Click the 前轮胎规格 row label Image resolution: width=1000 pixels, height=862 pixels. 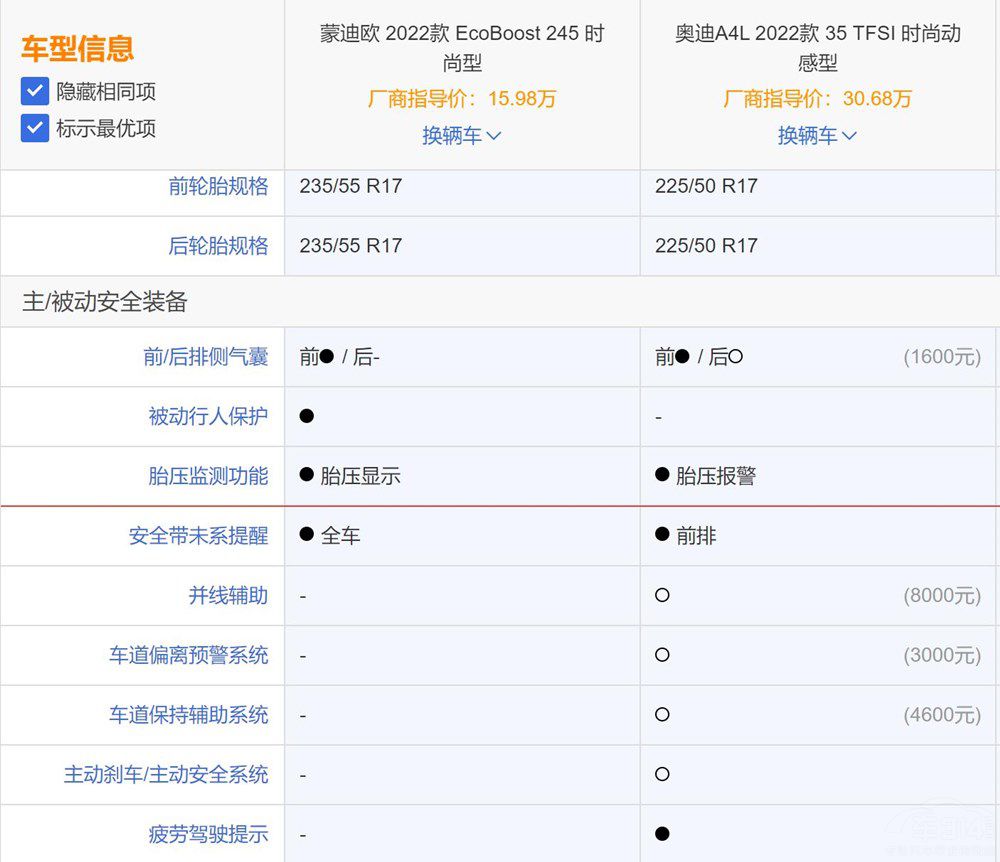[x=218, y=186]
